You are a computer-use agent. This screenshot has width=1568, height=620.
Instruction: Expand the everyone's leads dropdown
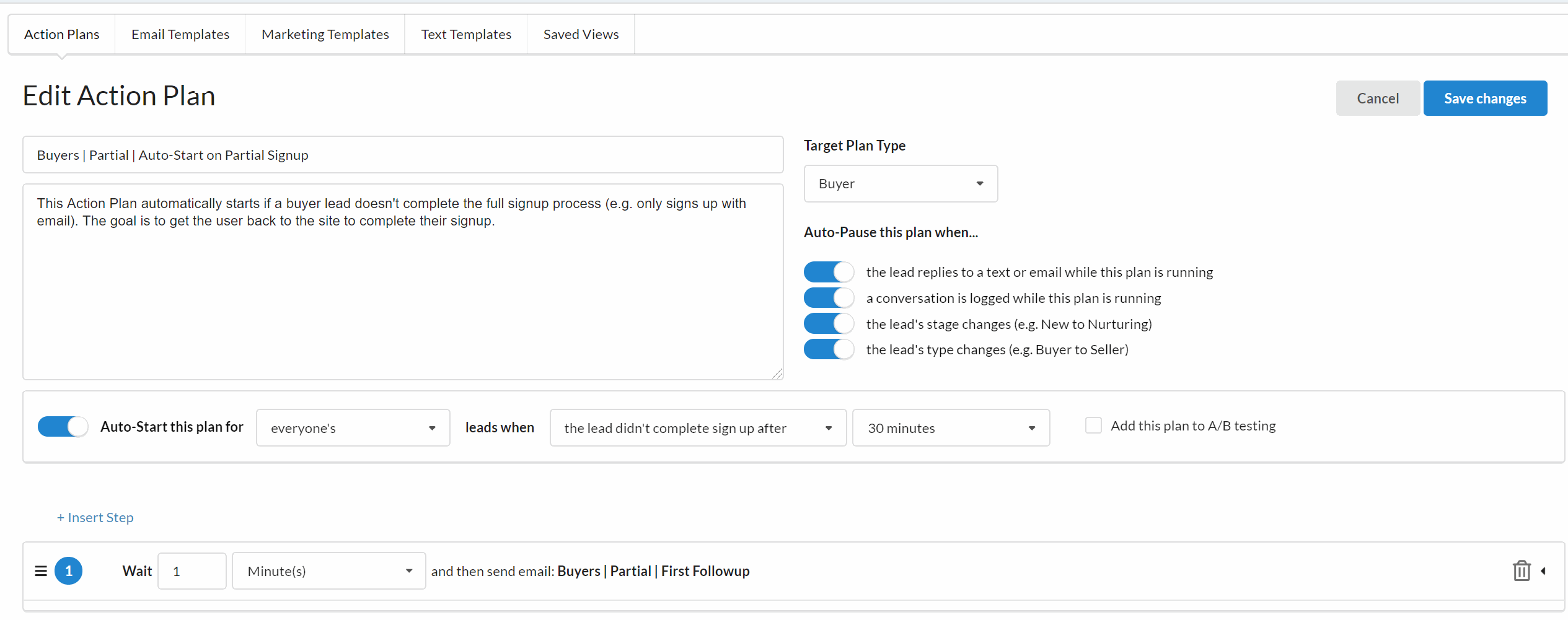353,428
